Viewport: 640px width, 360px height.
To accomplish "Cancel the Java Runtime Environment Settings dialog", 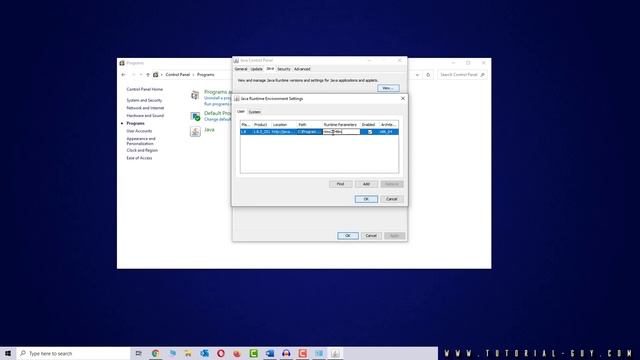I will click(x=392, y=199).
